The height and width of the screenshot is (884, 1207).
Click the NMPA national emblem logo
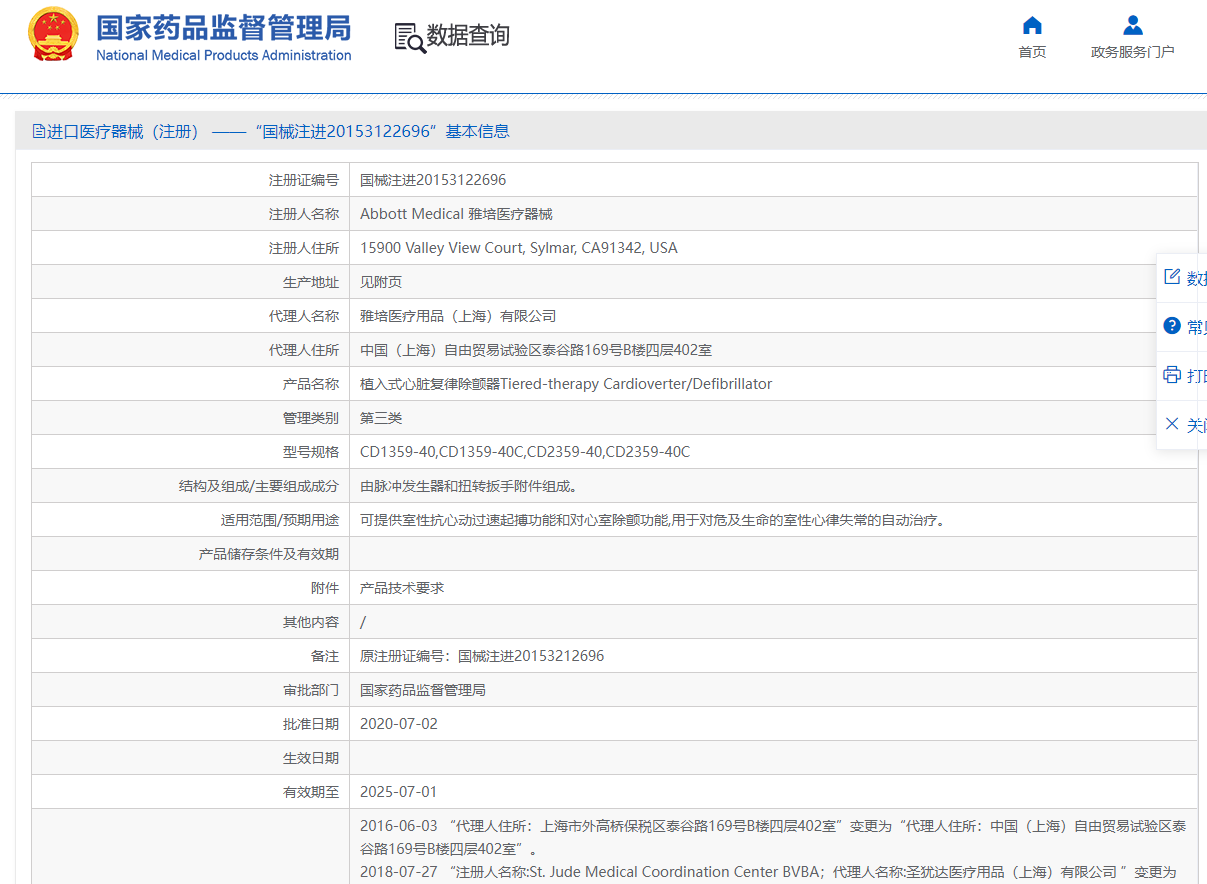[54, 34]
